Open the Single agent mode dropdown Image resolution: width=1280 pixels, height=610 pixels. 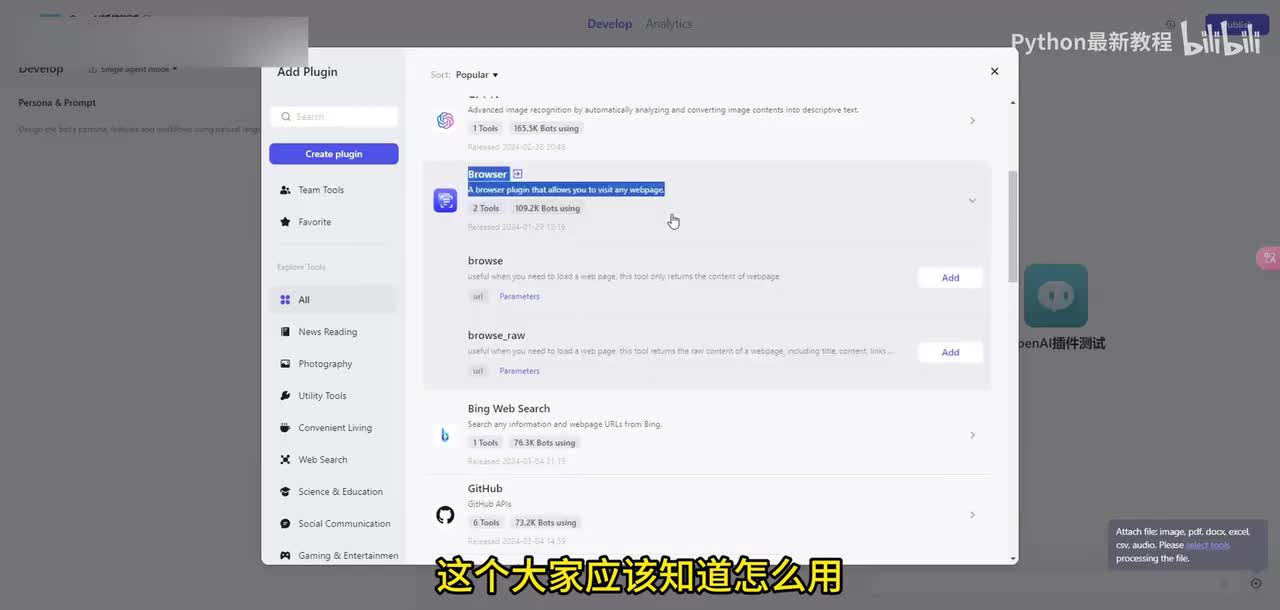[133, 69]
